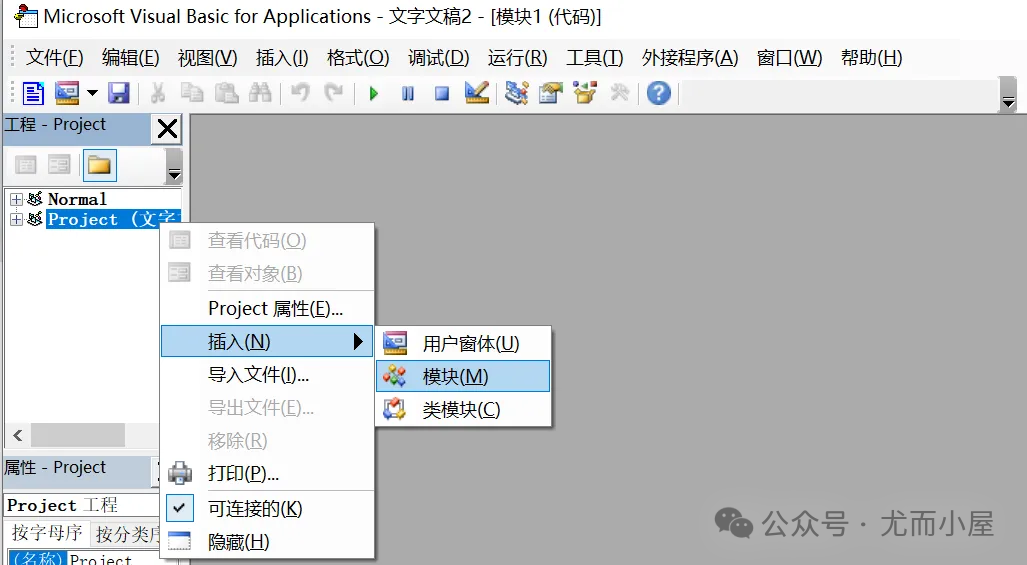Open the 工具(T) menu

tap(595, 58)
